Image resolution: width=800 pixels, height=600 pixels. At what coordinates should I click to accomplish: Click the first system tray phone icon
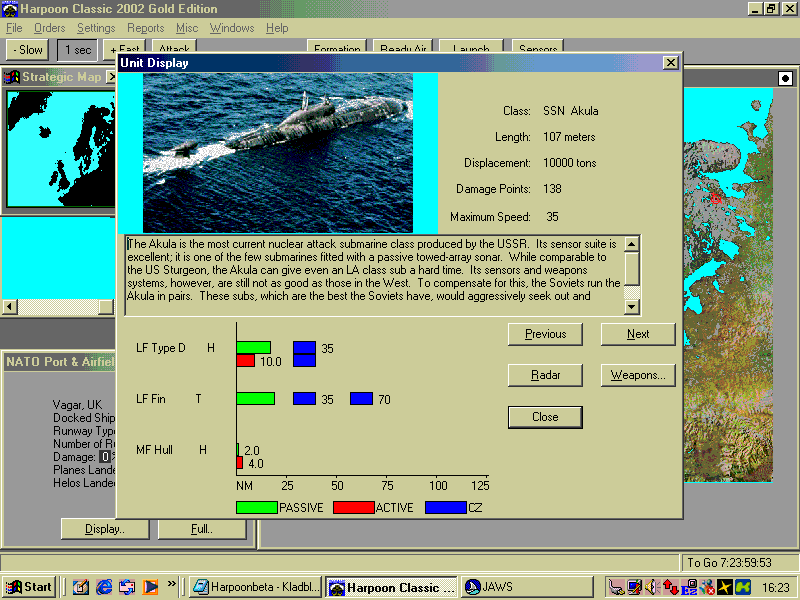click(x=616, y=587)
